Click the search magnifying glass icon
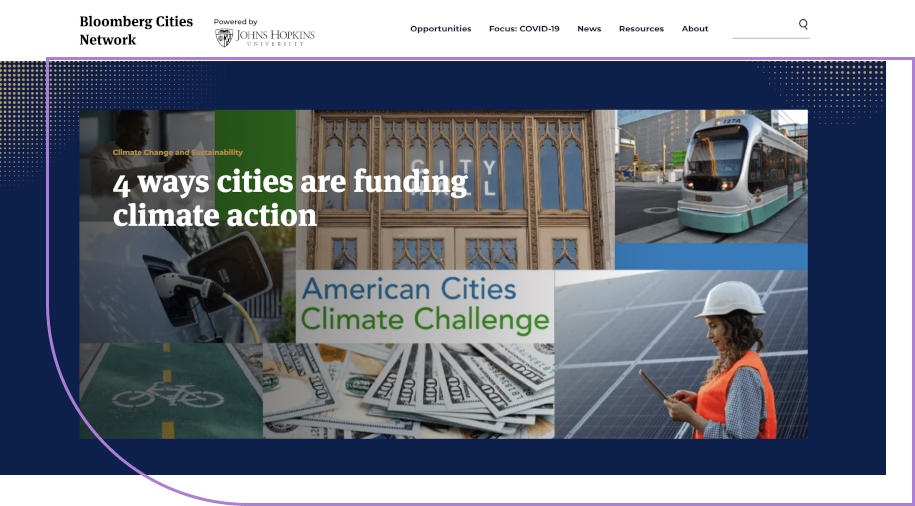915x506 pixels. (803, 24)
